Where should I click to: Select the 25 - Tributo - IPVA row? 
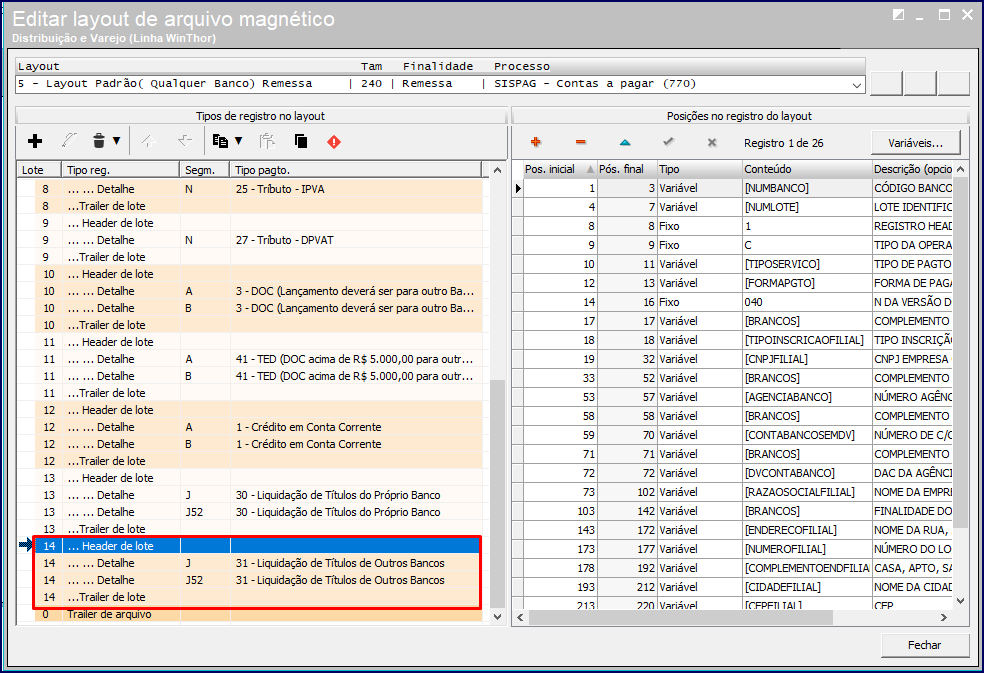click(x=259, y=189)
